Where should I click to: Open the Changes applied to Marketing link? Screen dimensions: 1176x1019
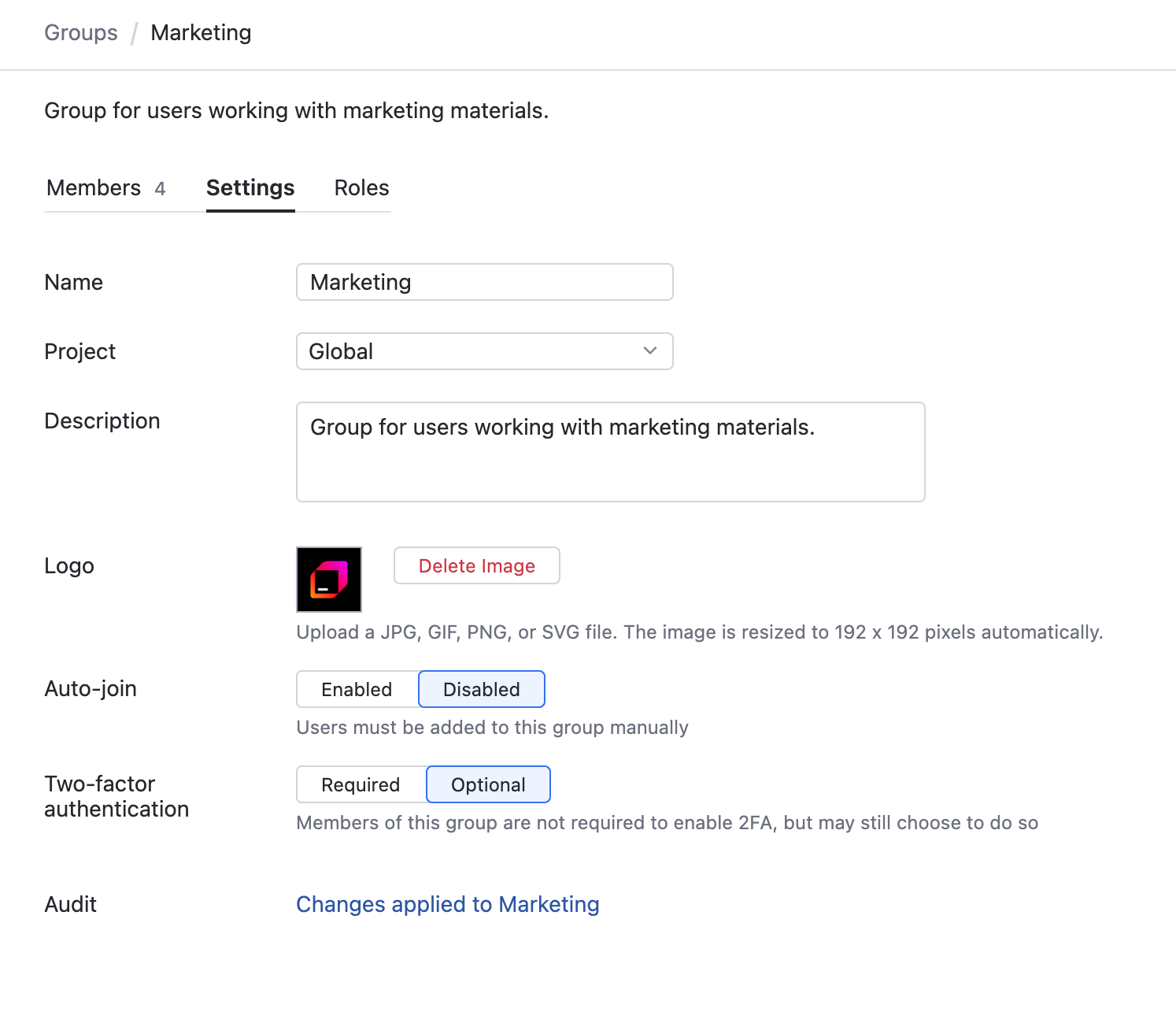[448, 904]
